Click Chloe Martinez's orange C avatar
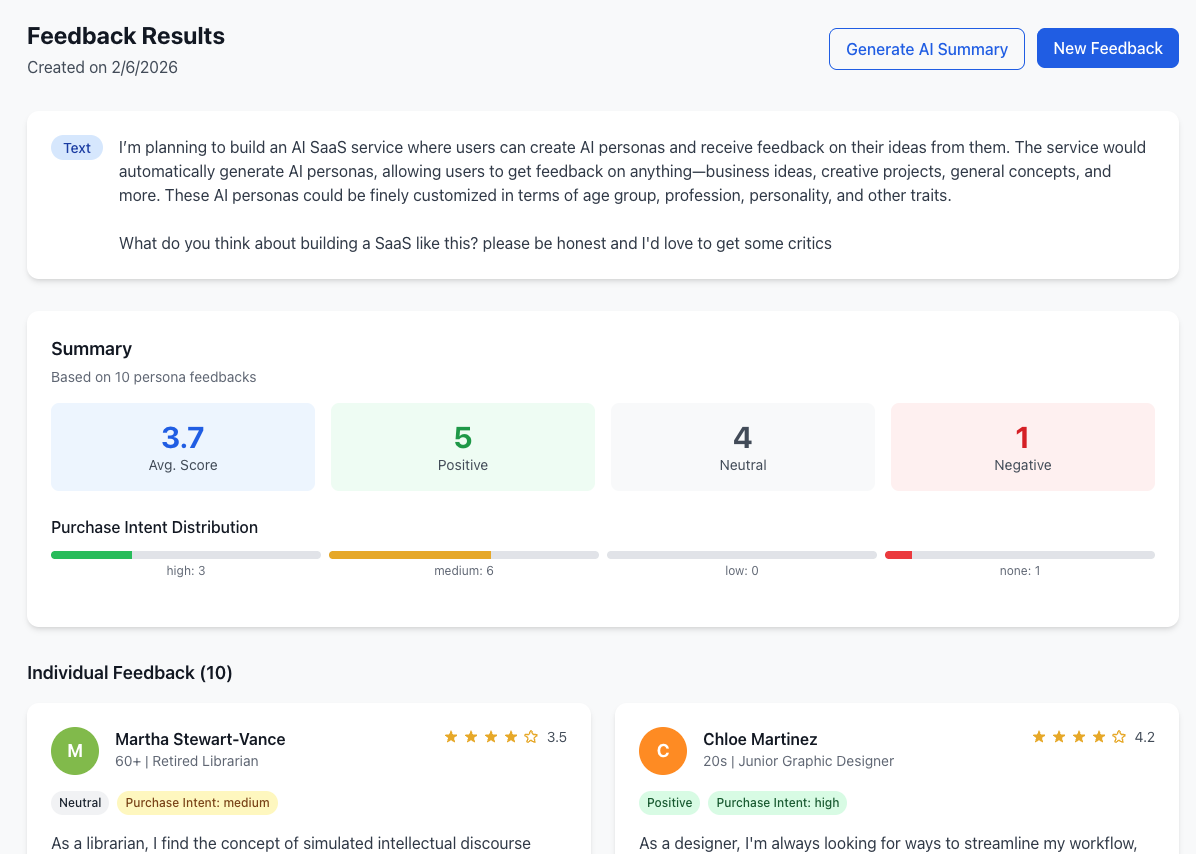This screenshot has width=1196, height=854. 663,751
